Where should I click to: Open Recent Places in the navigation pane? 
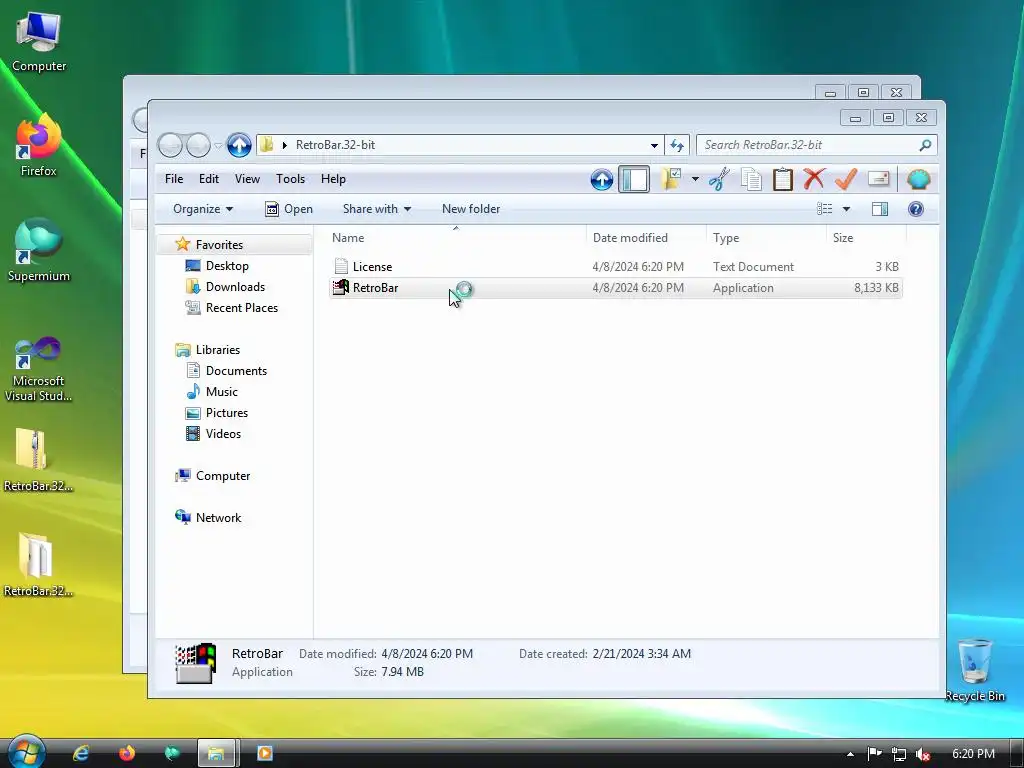click(x=242, y=308)
